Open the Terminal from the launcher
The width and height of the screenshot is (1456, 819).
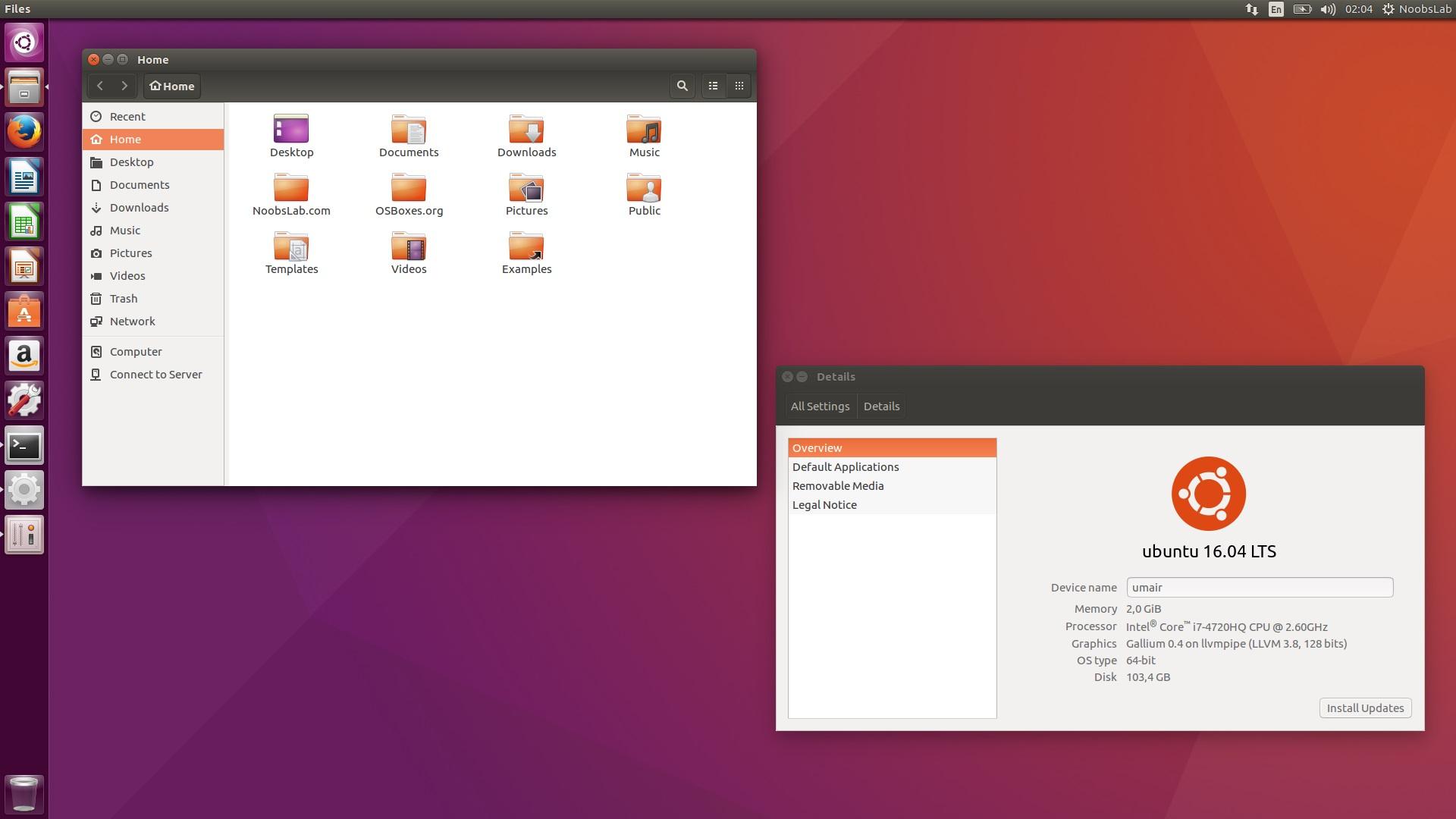24,446
